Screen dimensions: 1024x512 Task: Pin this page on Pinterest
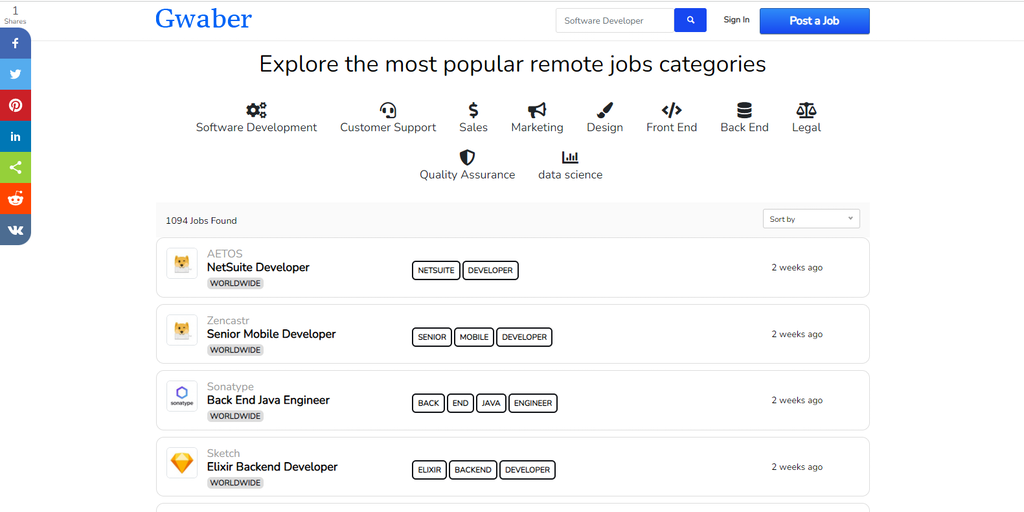[16, 105]
